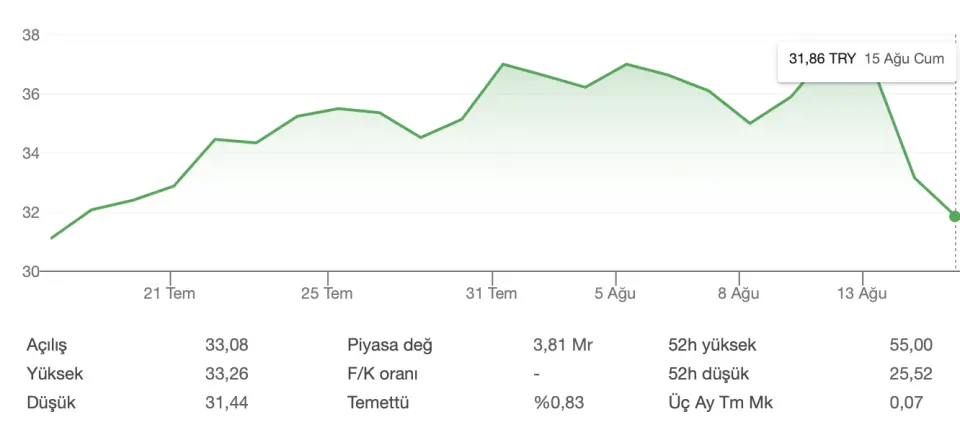Select the 5 Ağu axis label

(615, 294)
